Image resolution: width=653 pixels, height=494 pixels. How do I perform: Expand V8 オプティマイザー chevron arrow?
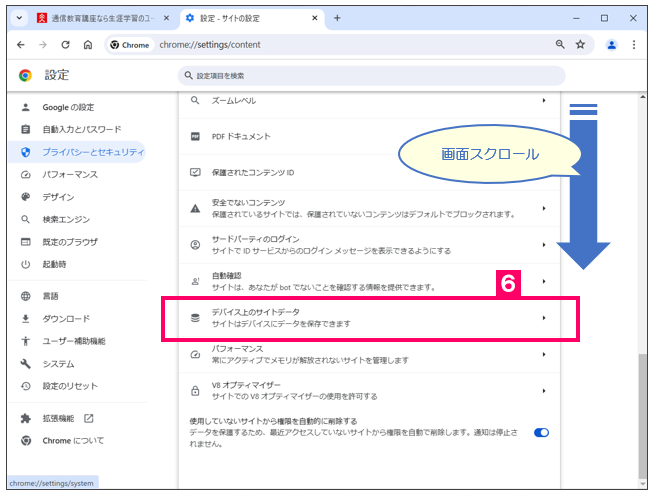pos(543,391)
